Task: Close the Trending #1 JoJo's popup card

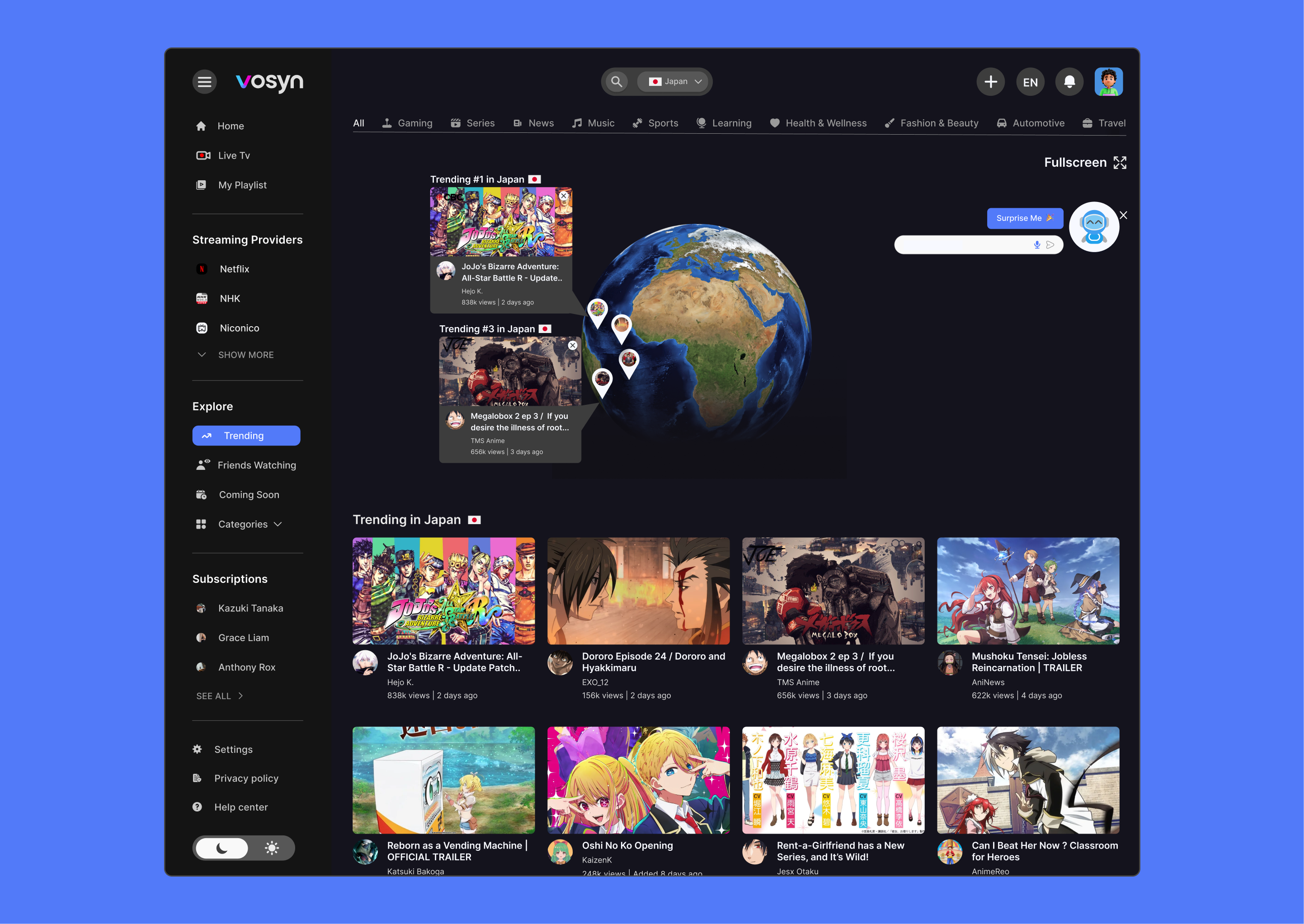Action: tap(564, 196)
